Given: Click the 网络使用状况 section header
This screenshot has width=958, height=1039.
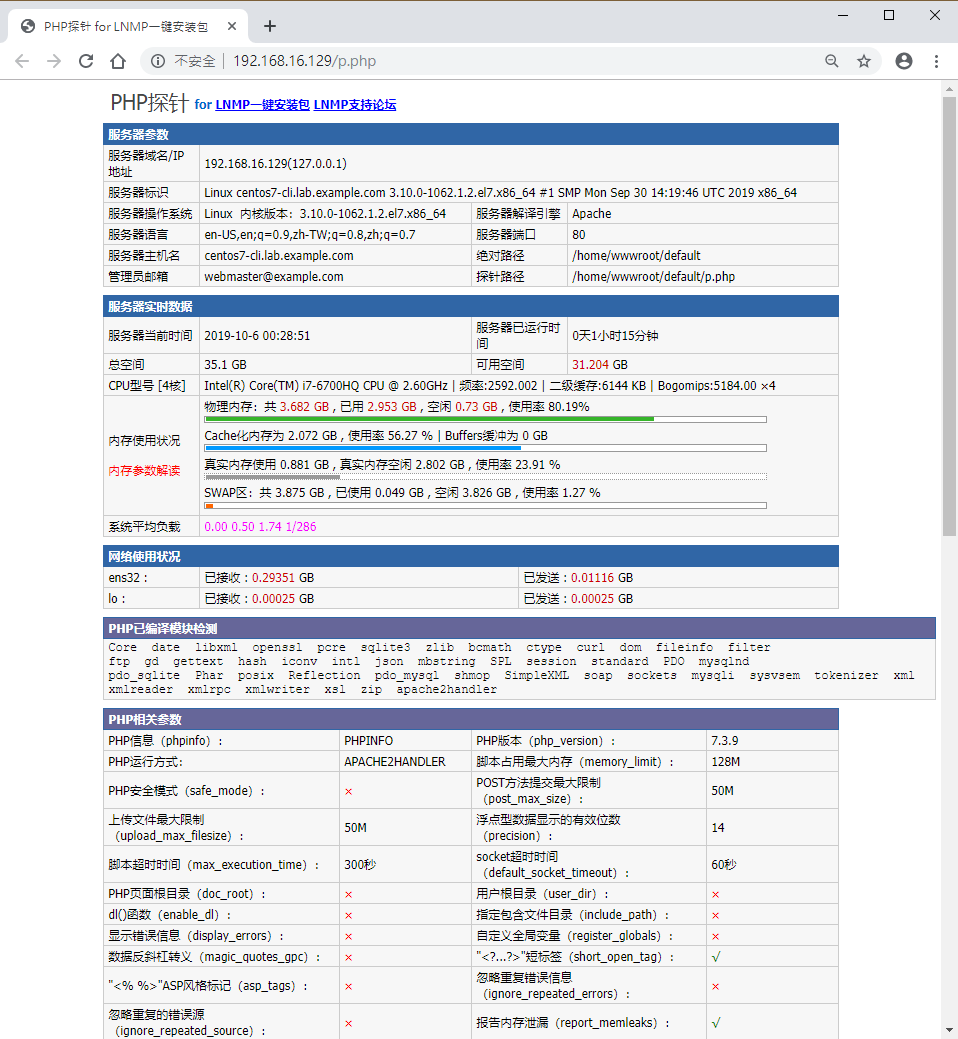Looking at the screenshot, I should coord(470,556).
